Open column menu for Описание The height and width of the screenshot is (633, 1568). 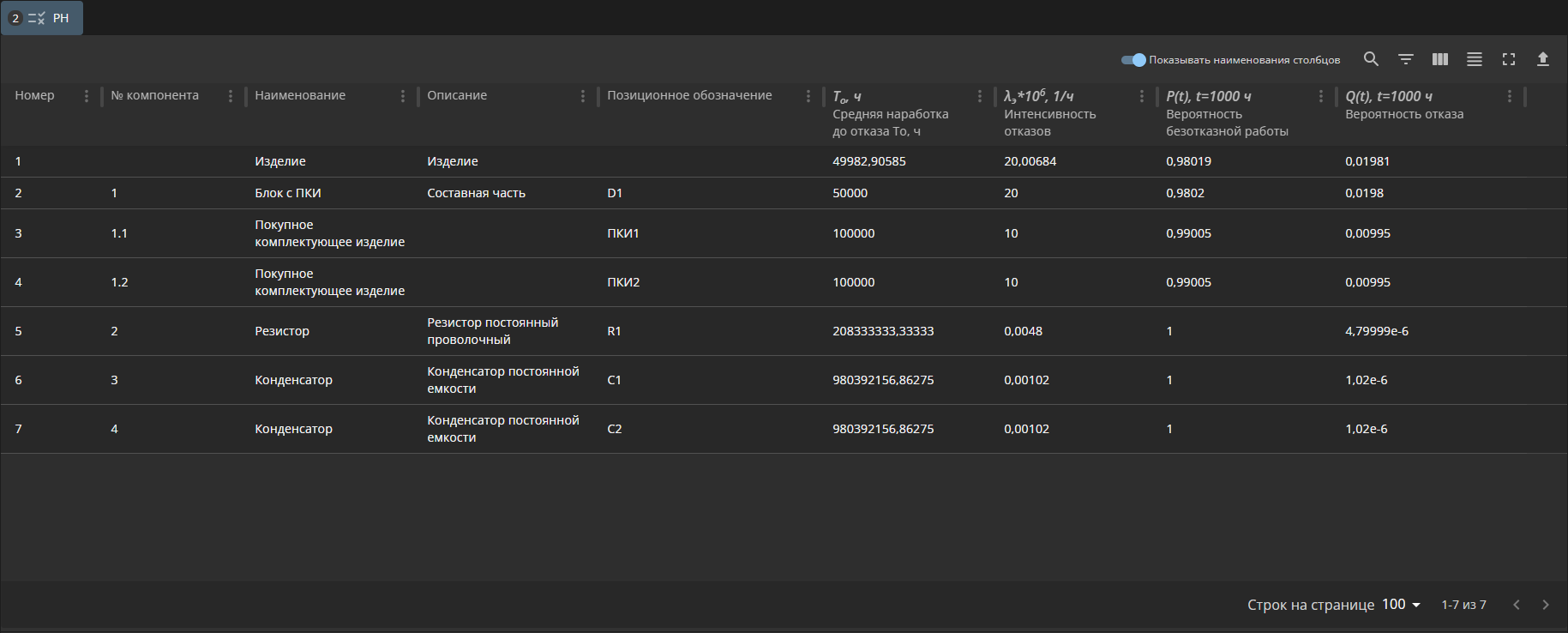583,96
